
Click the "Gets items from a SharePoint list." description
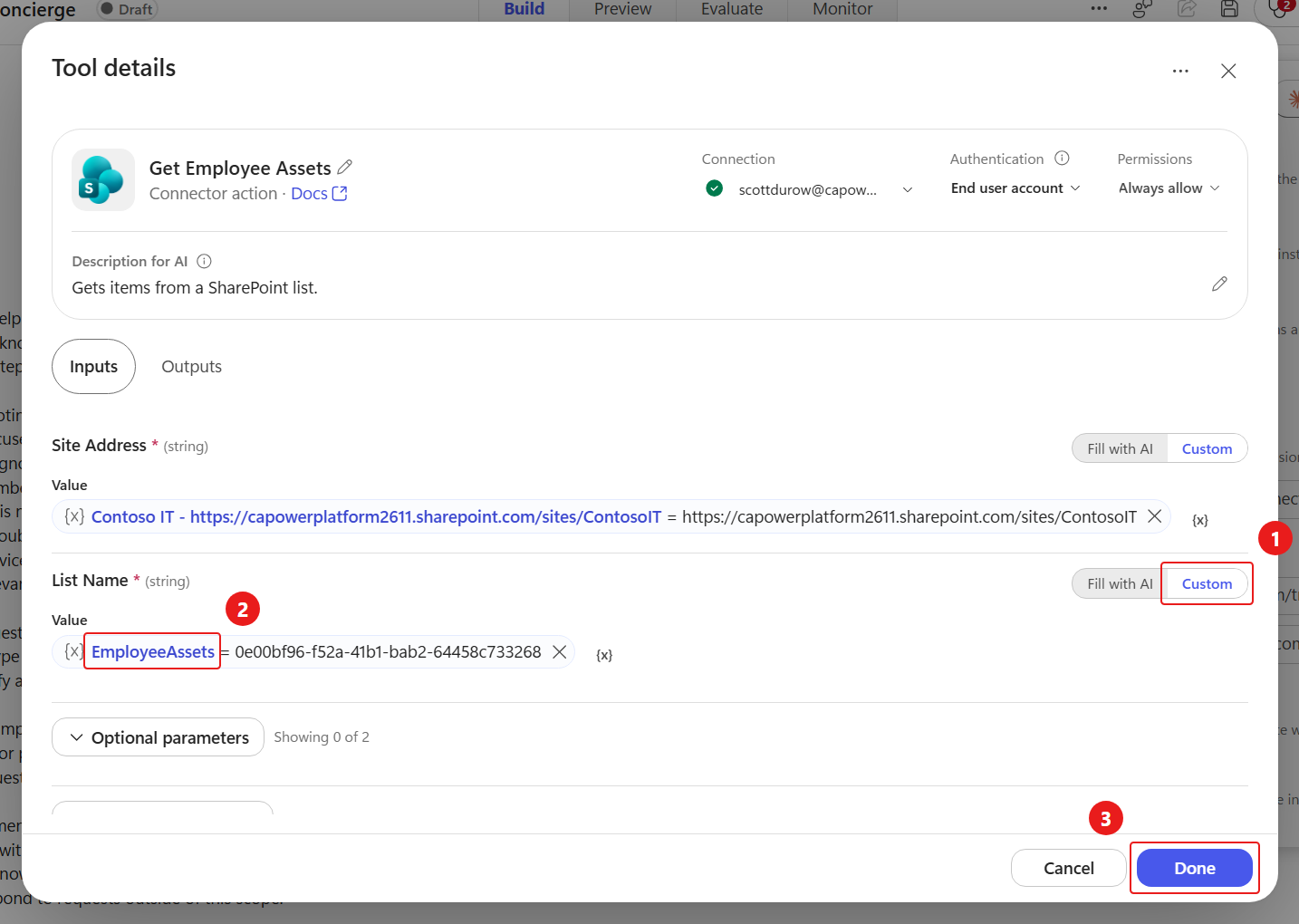[195, 288]
